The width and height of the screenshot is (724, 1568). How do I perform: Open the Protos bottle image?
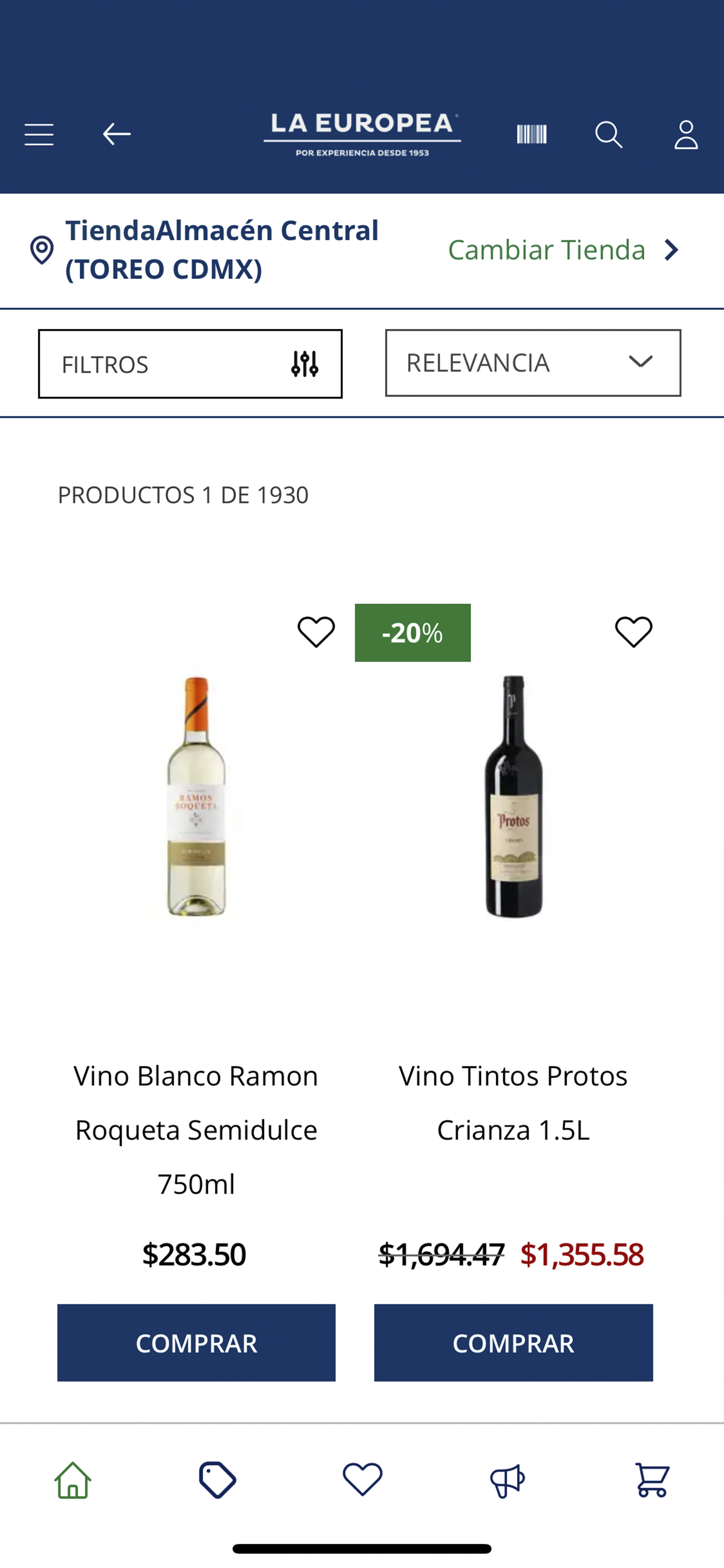514,796
